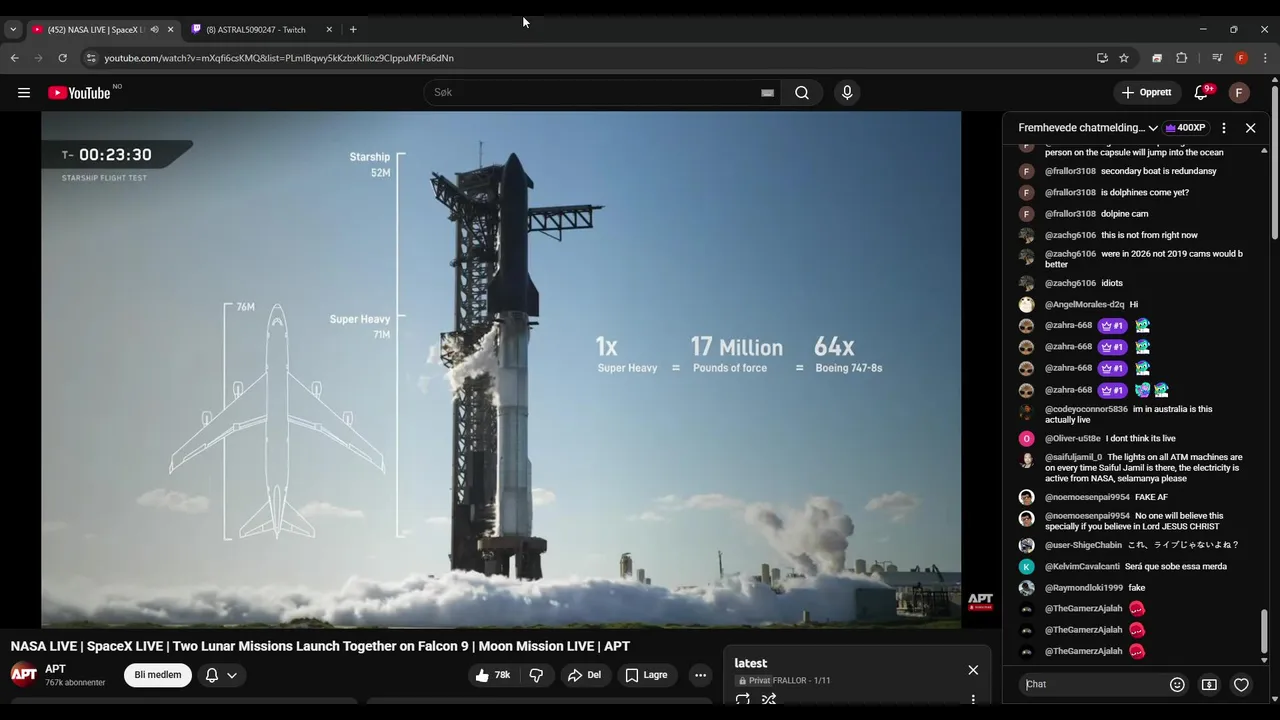Click the video player frame
The image size is (1280, 720).
501,369
